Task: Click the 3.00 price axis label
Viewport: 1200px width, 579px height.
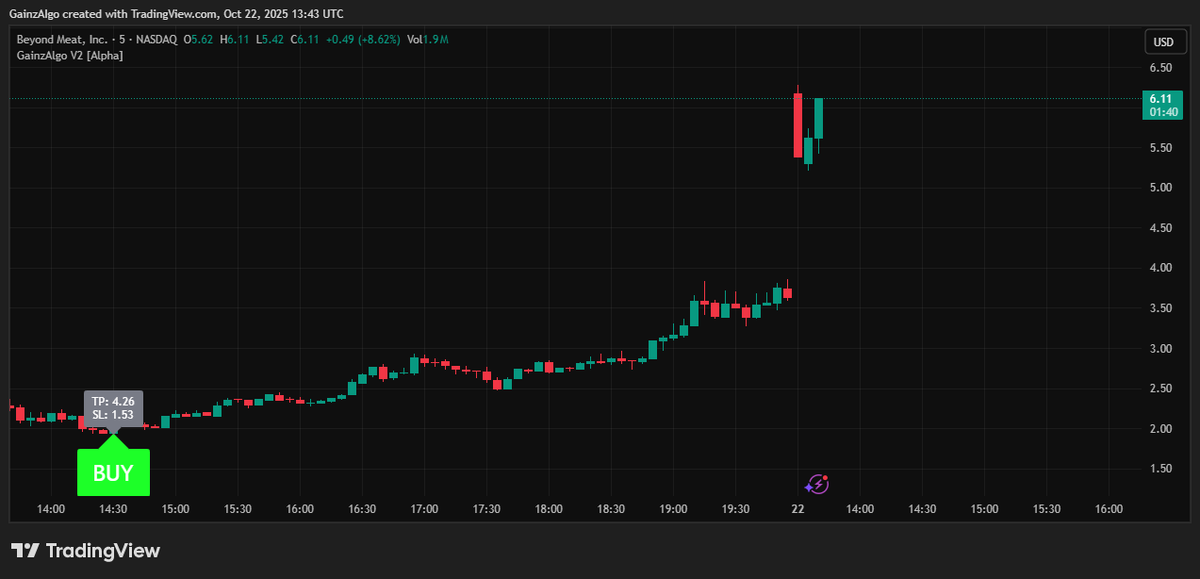Action: pyautogui.click(x=1160, y=348)
